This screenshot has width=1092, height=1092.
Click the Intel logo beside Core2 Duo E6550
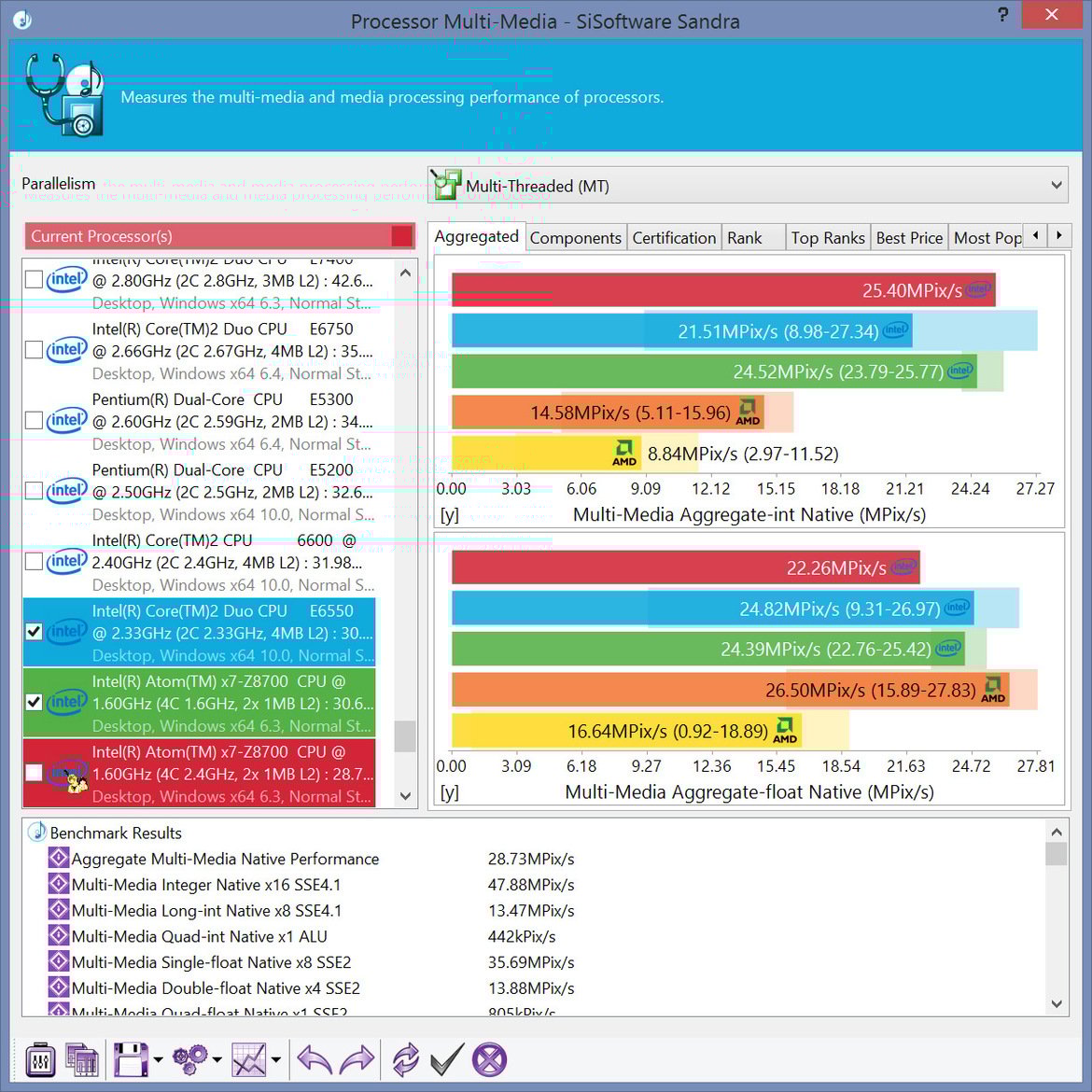[x=67, y=632]
